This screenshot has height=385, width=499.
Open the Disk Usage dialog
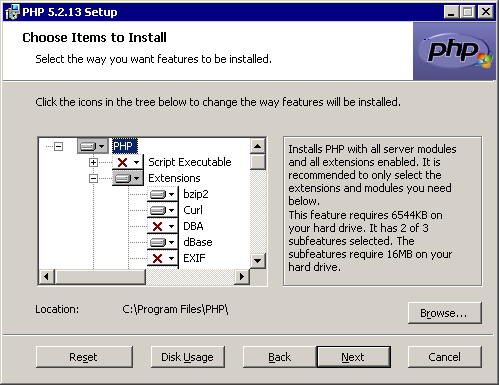point(188,357)
